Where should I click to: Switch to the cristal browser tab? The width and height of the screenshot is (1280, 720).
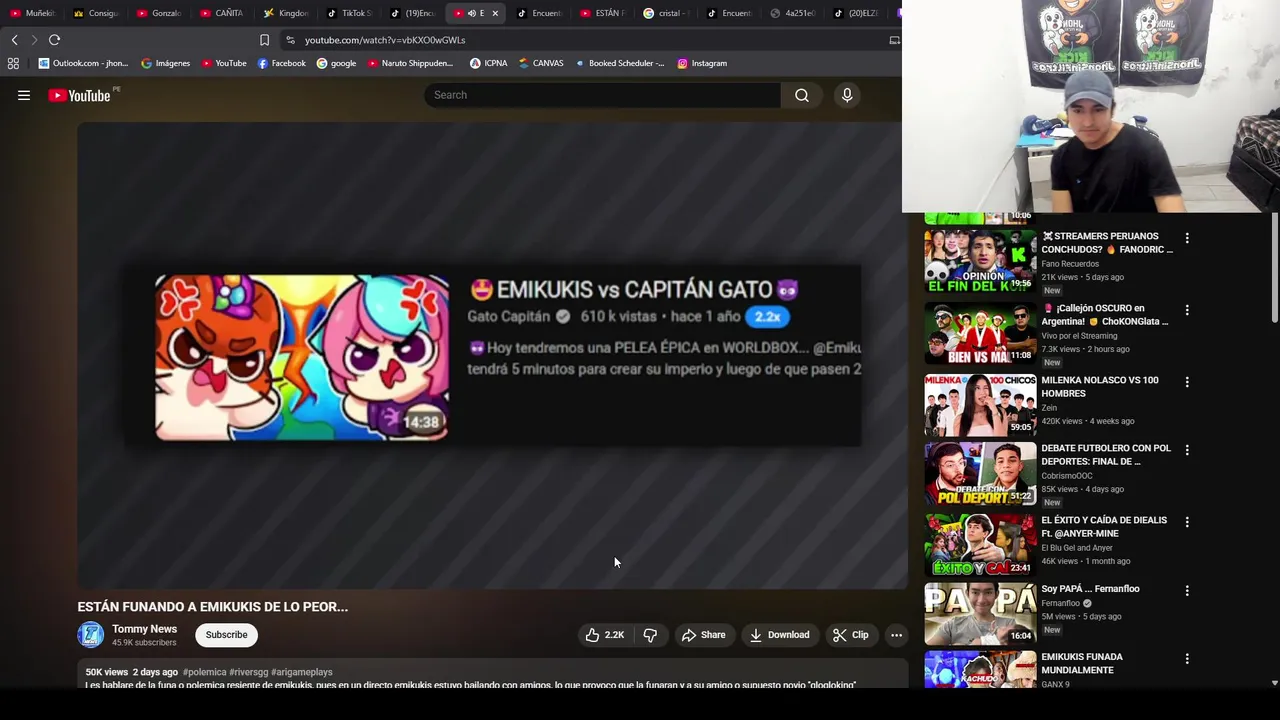(x=666, y=13)
